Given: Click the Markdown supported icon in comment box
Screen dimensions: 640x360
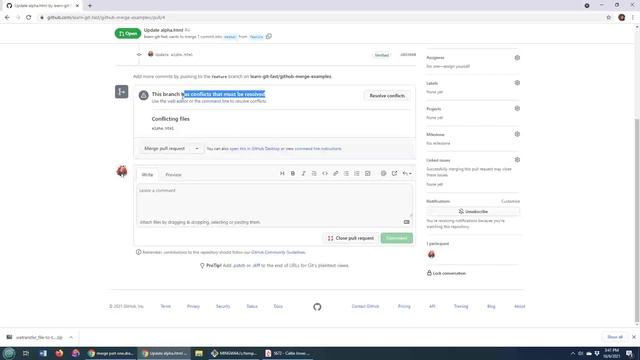Looking at the screenshot, I should click(407, 222).
